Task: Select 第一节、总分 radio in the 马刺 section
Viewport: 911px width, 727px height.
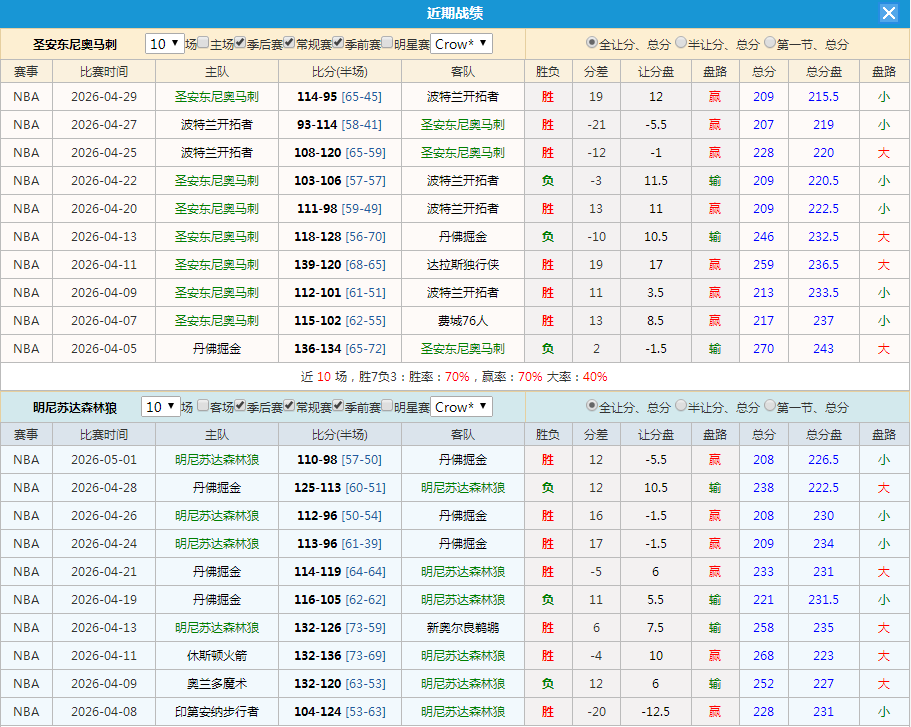Action: pos(770,42)
